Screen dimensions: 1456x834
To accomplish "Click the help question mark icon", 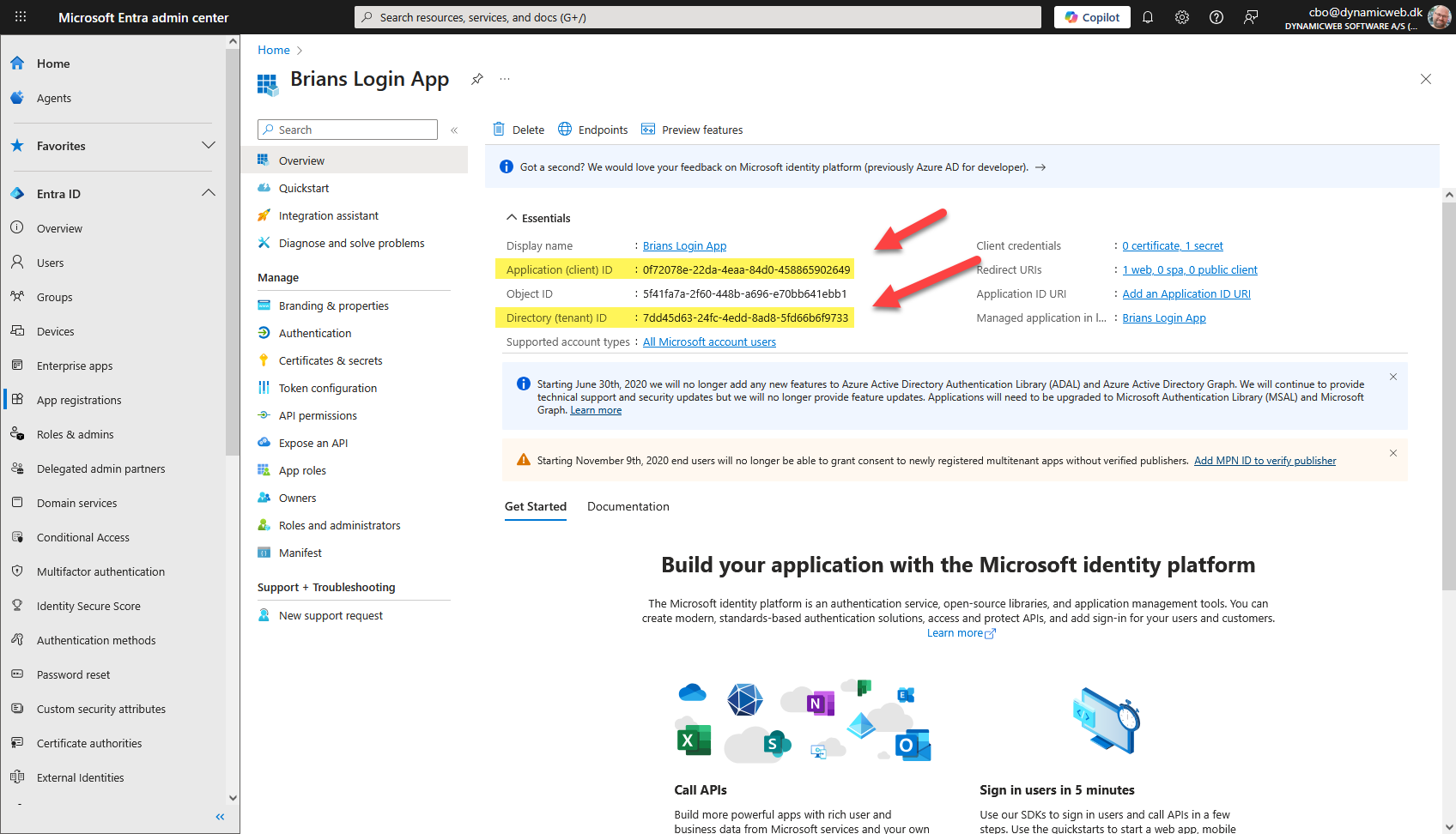I will pos(1216,17).
